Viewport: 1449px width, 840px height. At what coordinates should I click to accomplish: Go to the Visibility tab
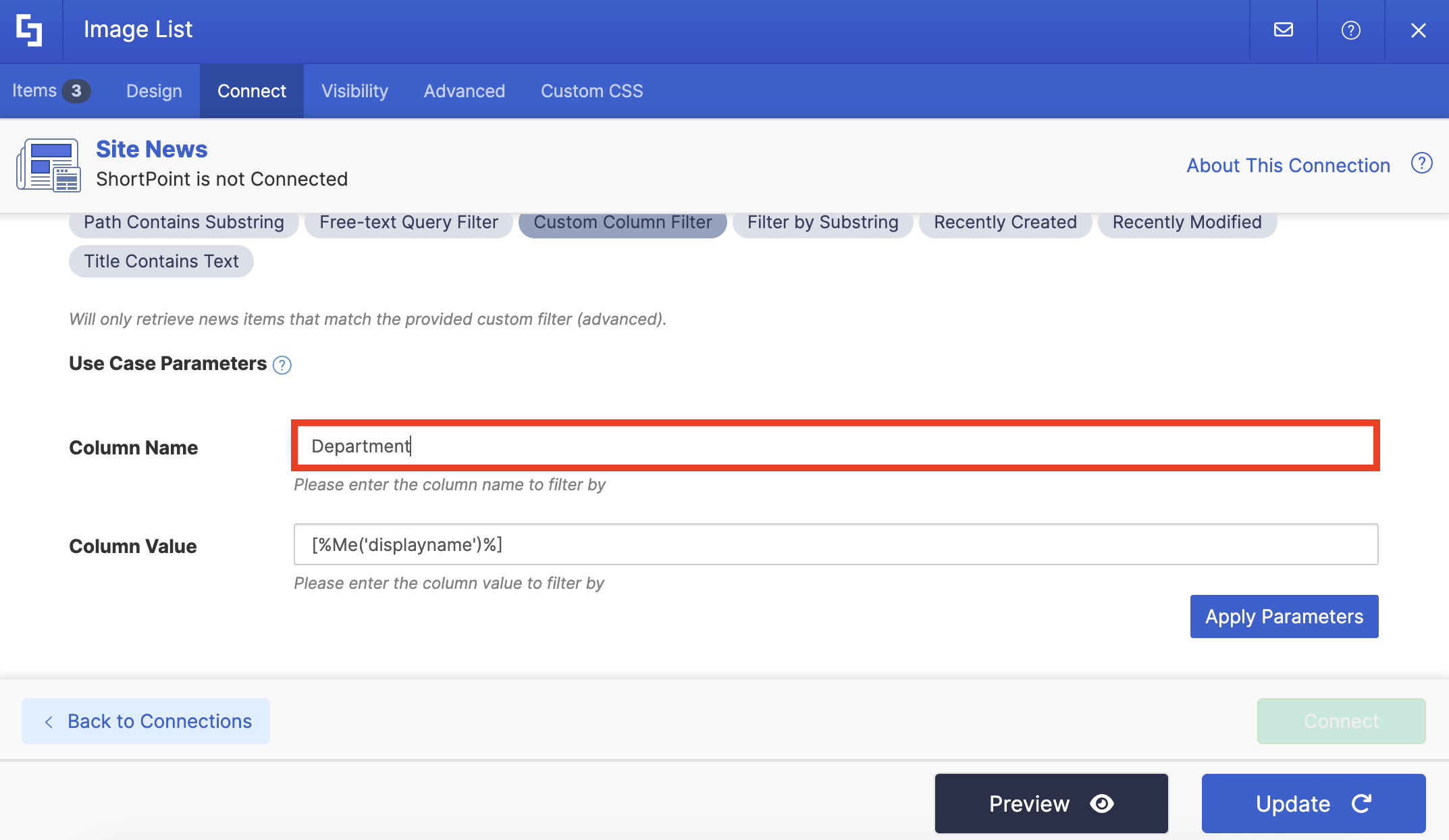point(354,90)
